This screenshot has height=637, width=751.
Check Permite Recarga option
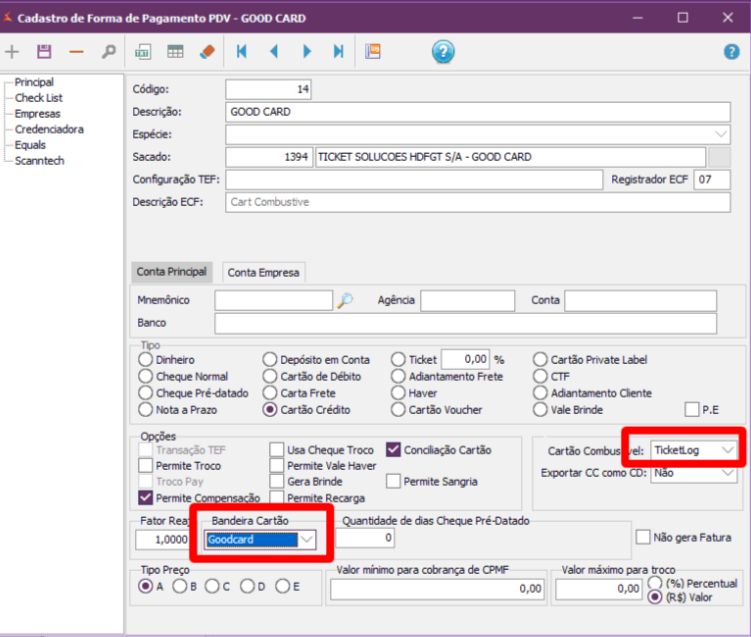click(276, 498)
